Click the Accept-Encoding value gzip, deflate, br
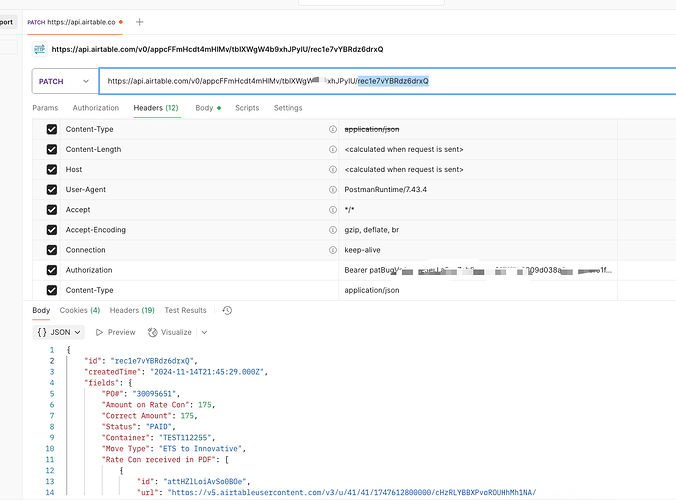This screenshot has width=676, height=500. [x=372, y=230]
